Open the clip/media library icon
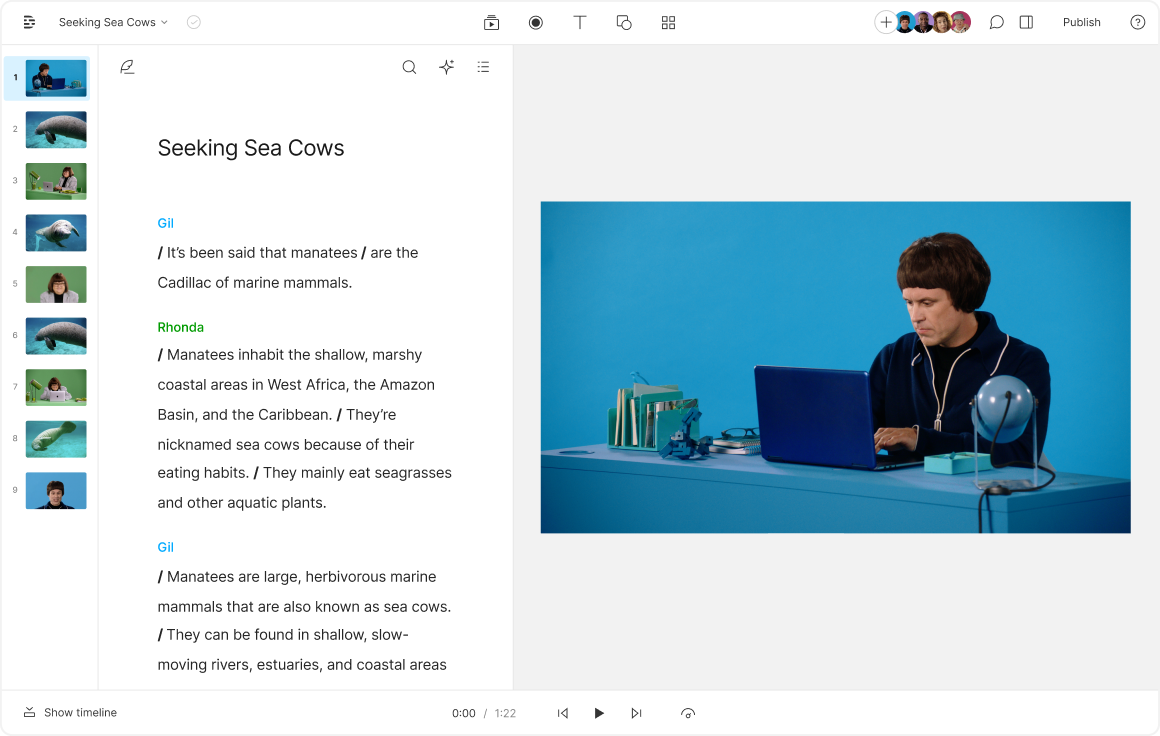 point(491,22)
